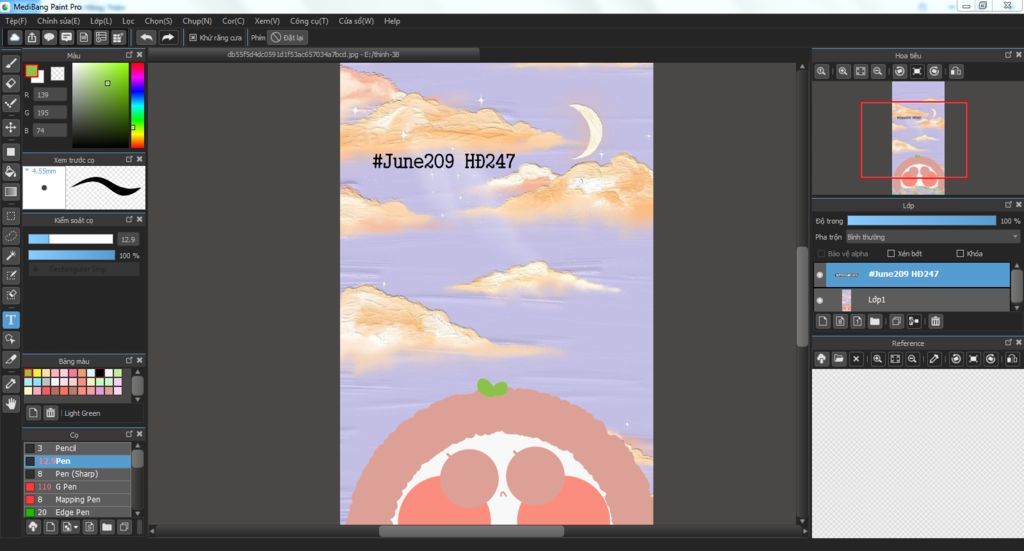Screen dimensions: 1024x551
Task: Enable the Khóa lock checkbox
Action: 960,253
